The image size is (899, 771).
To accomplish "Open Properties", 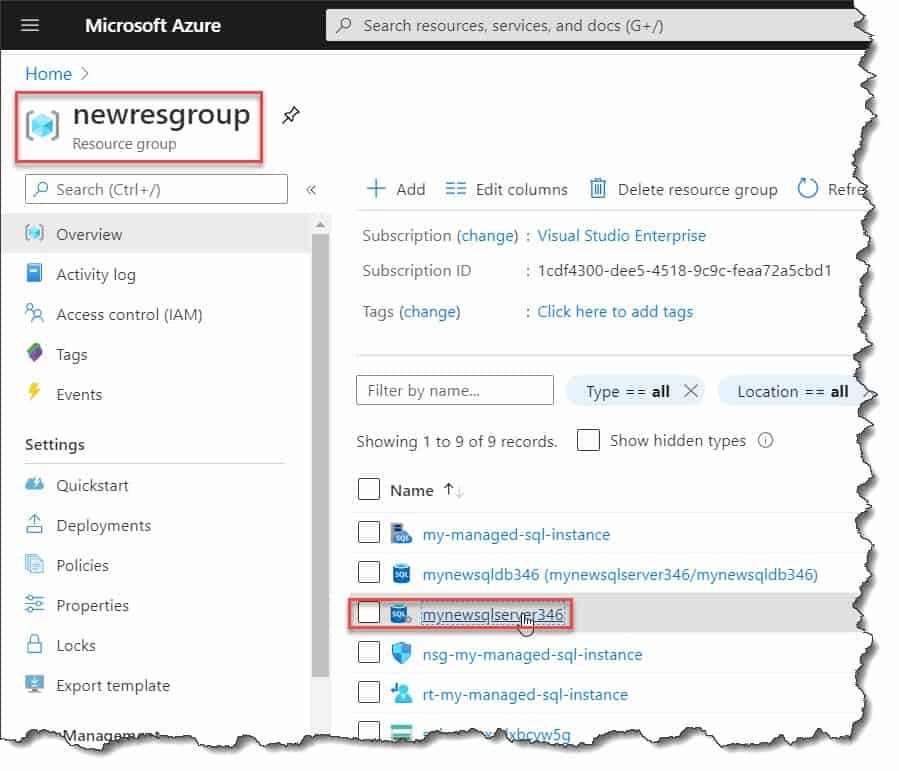I will 92,606.
